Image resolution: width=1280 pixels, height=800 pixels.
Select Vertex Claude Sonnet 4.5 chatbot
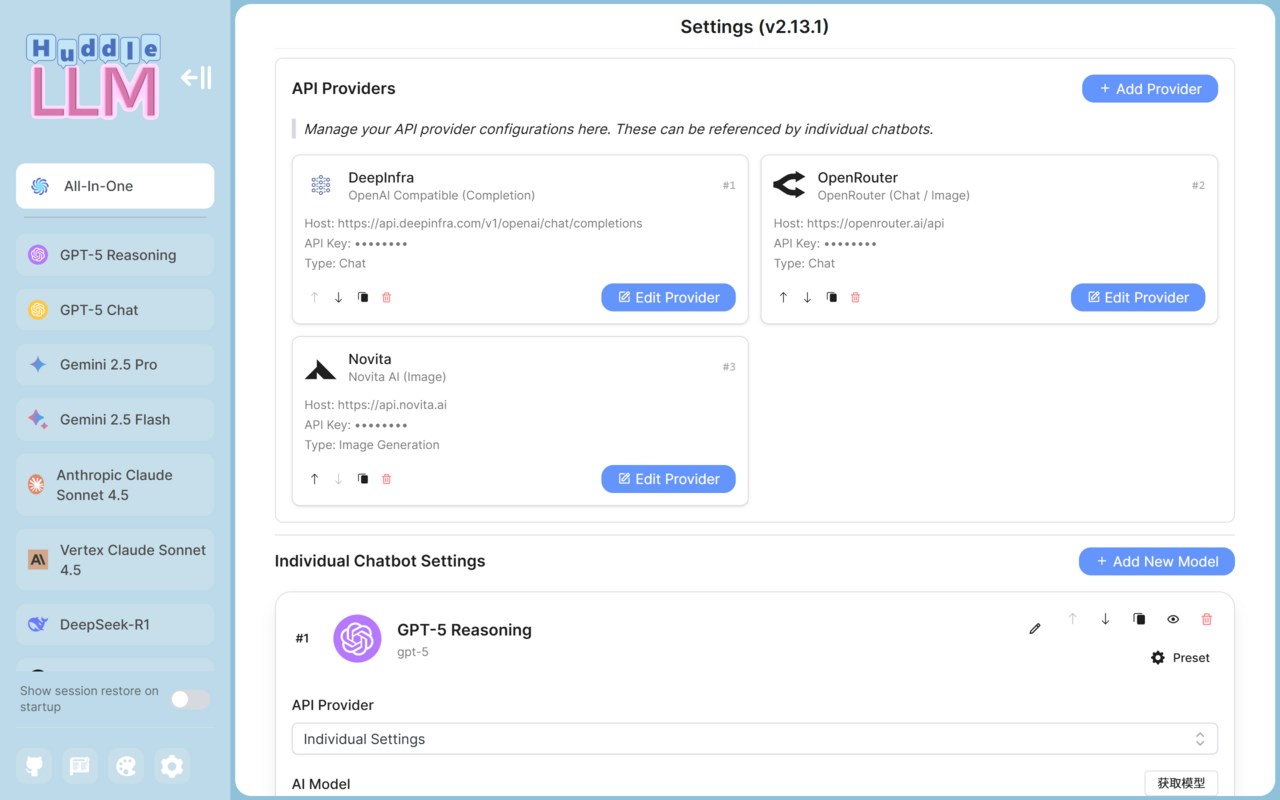[x=115, y=560]
